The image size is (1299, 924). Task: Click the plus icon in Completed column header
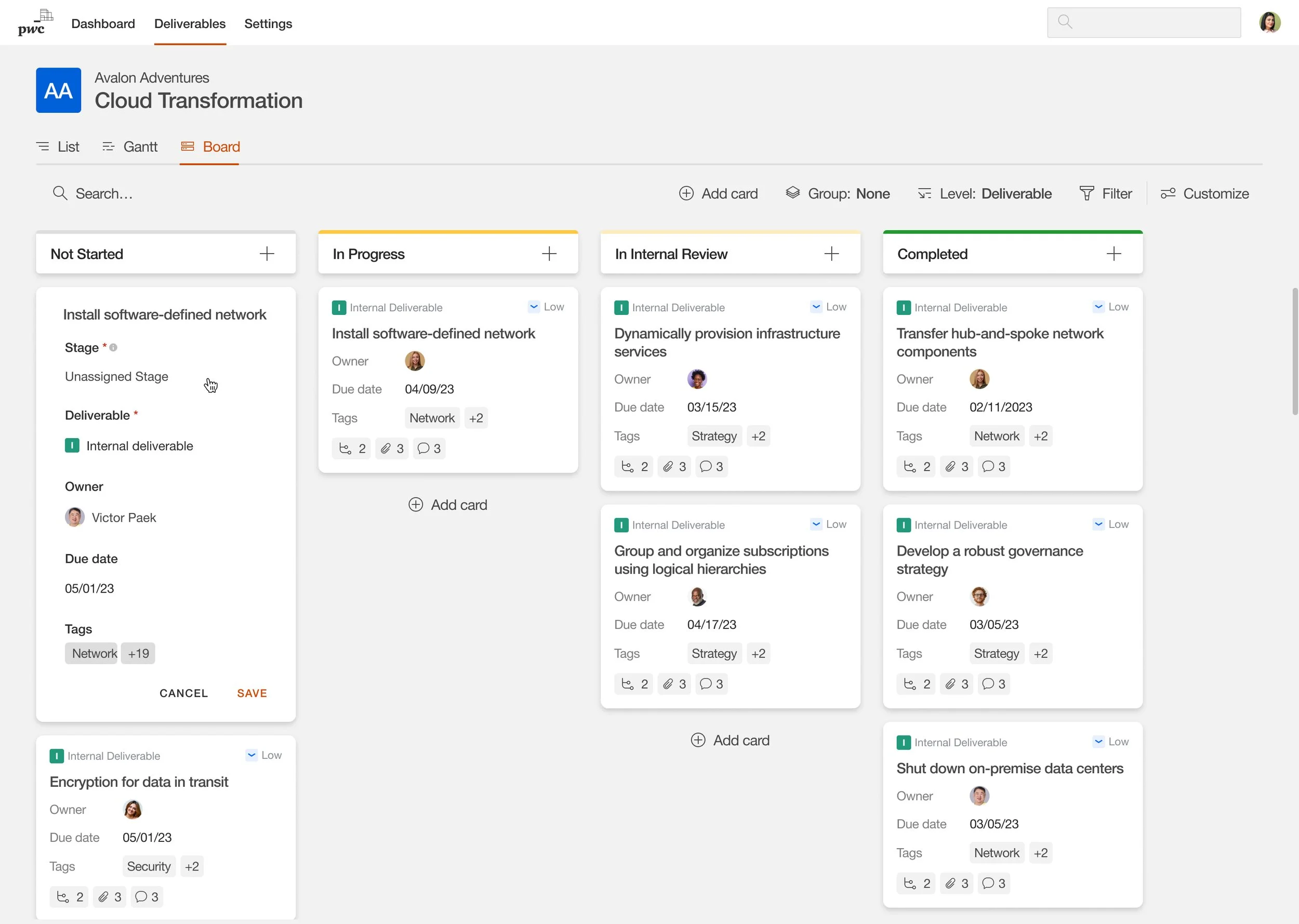(x=1113, y=254)
